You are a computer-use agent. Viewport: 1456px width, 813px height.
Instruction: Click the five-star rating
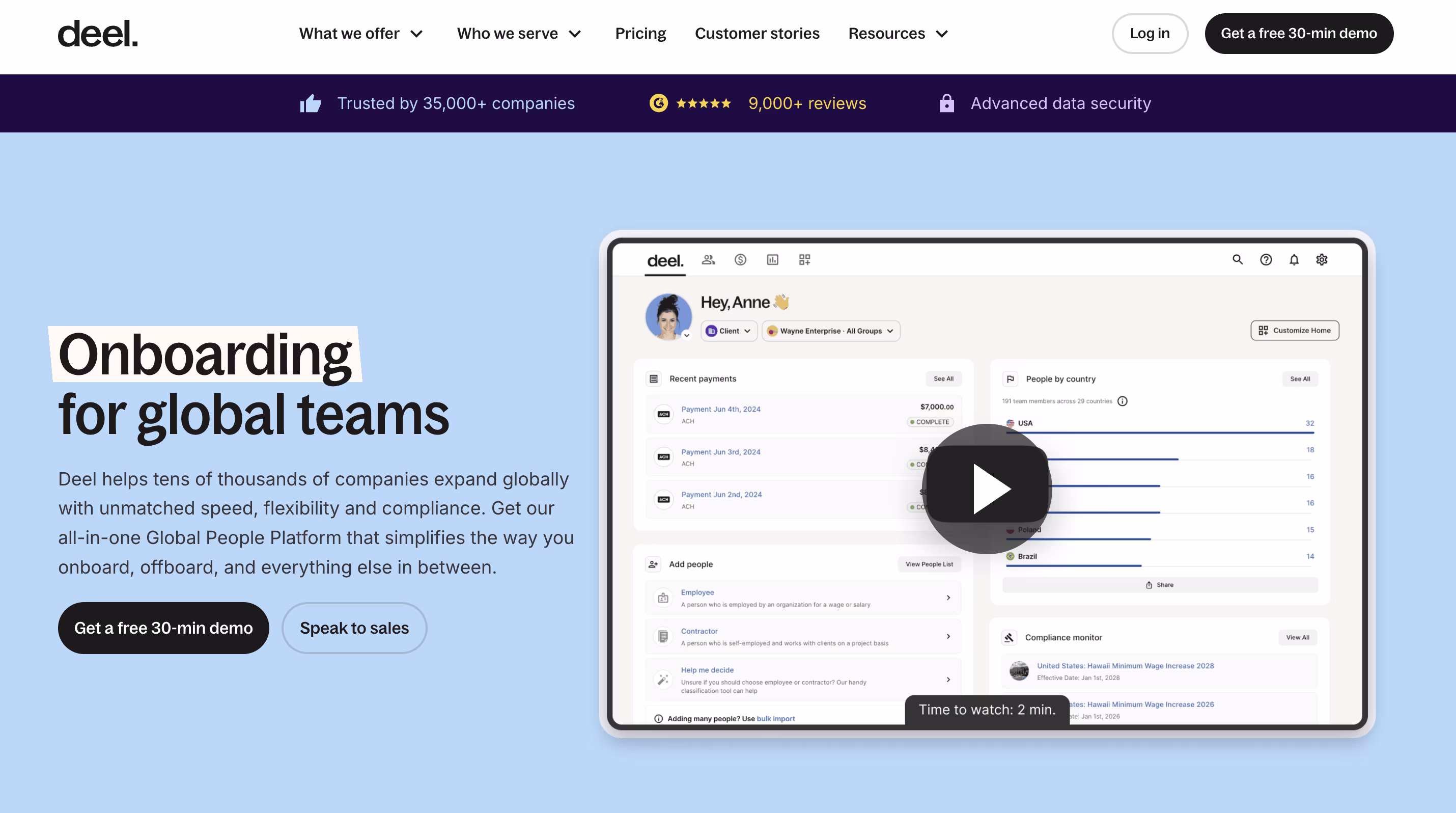pos(704,103)
